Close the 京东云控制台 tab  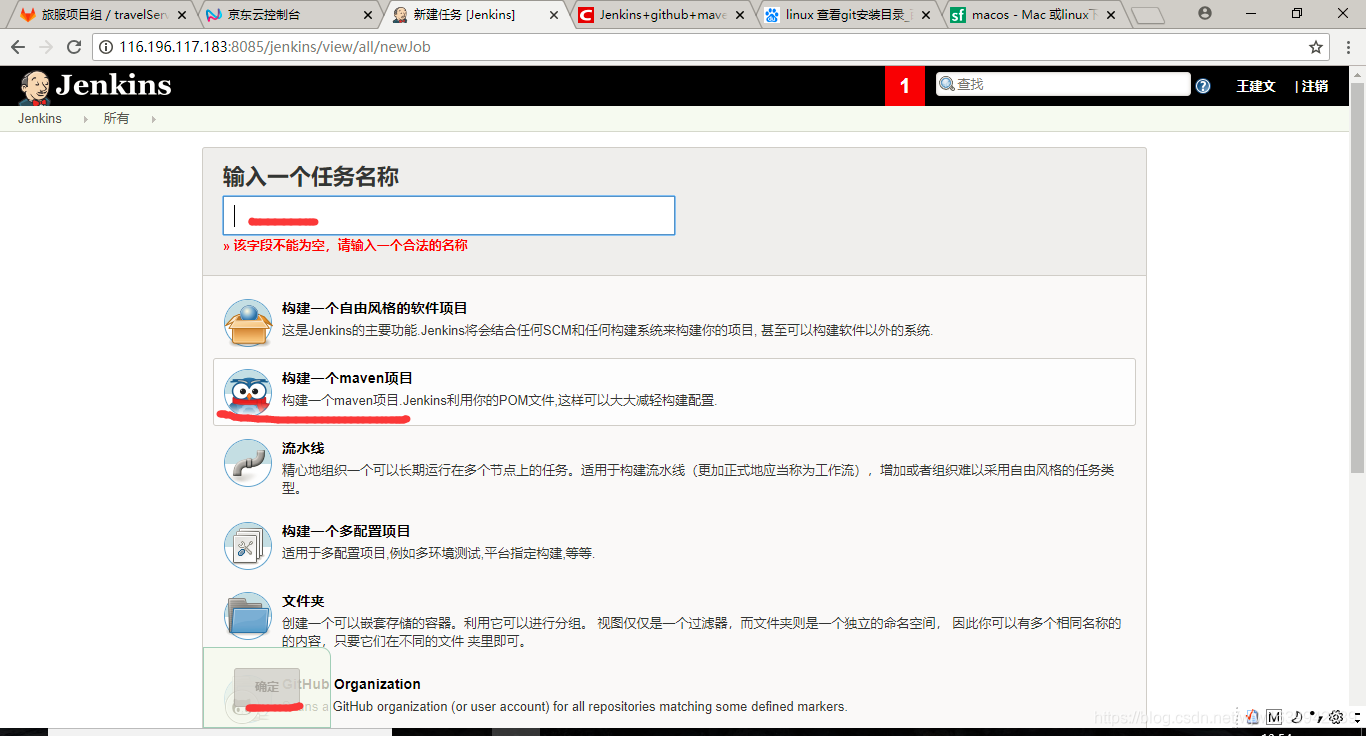(x=366, y=15)
